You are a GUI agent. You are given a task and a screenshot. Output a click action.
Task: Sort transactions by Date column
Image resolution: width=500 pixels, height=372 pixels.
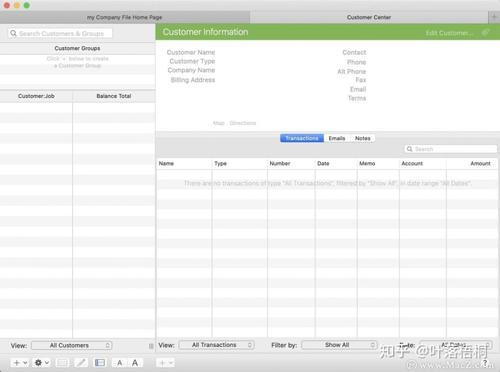tap(336, 163)
